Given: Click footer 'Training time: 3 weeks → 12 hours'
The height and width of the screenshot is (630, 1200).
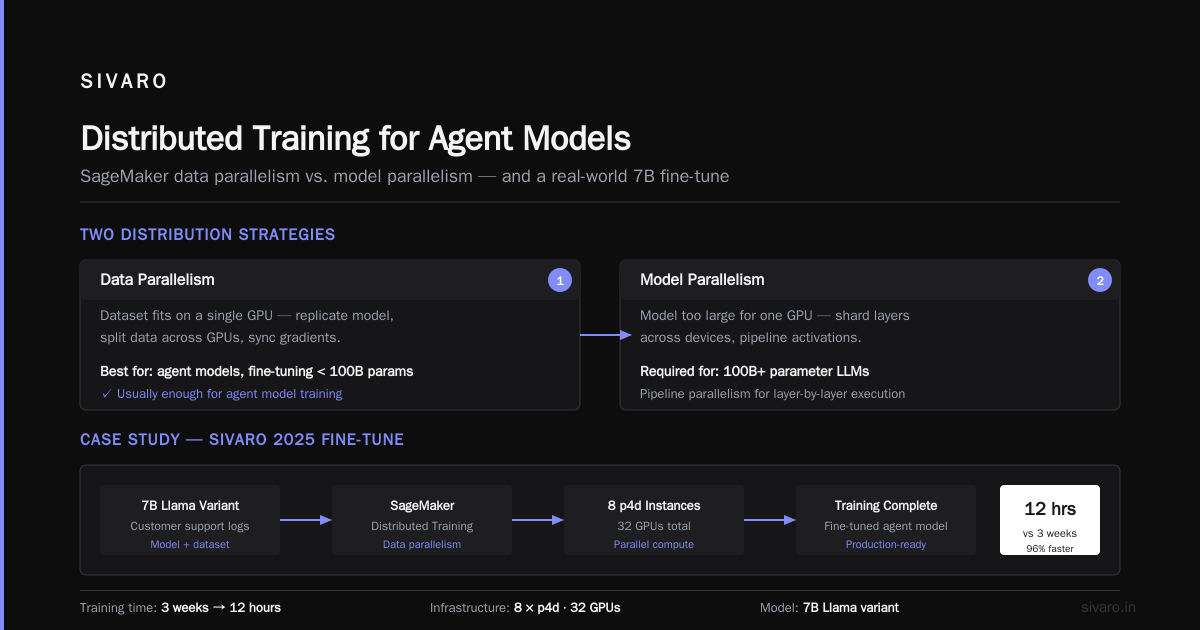Looking at the screenshot, I should click(x=180, y=607).
